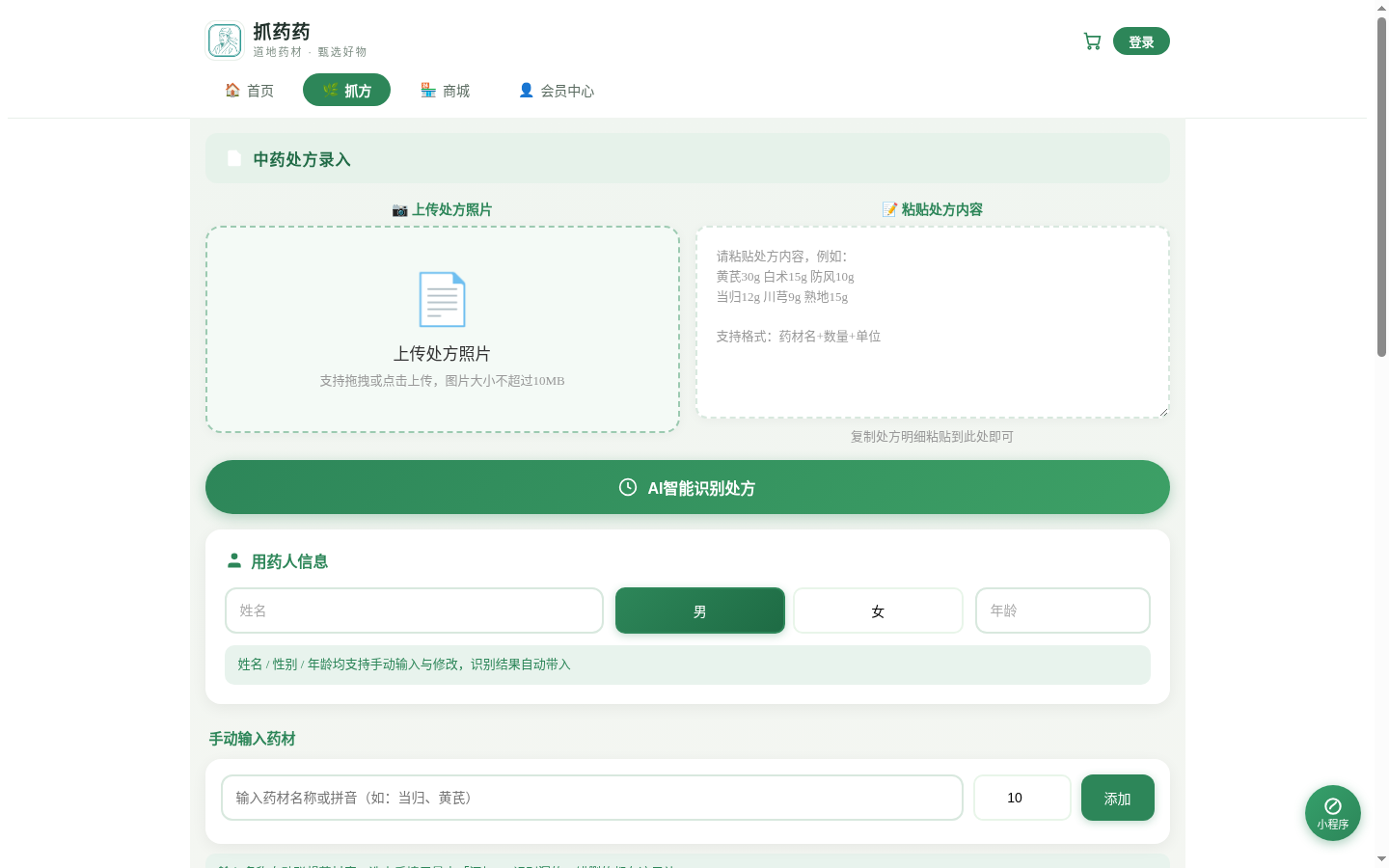Focus the 姓名 name input field
The height and width of the screenshot is (868, 1389).
pyautogui.click(x=414, y=610)
